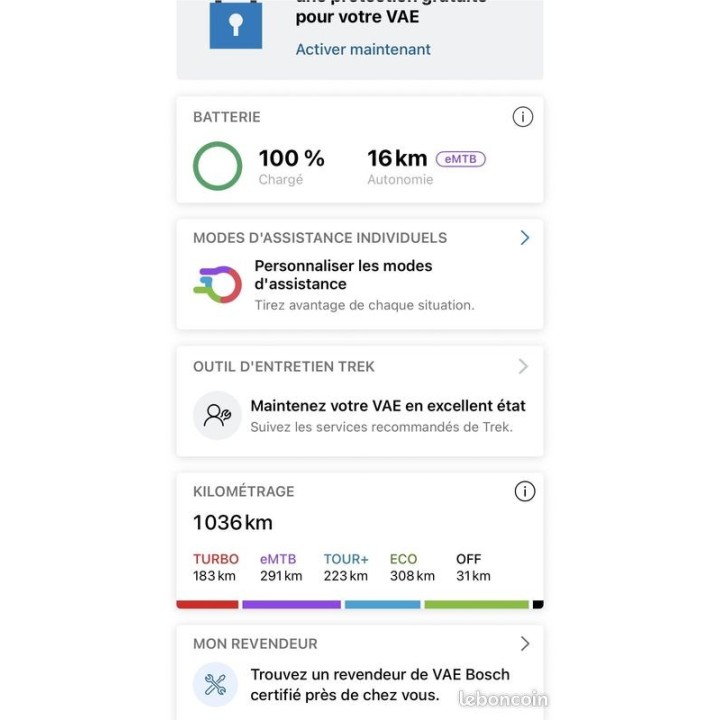
Task: Expand the Outil d'entretien Trek chevron
Action: click(523, 367)
